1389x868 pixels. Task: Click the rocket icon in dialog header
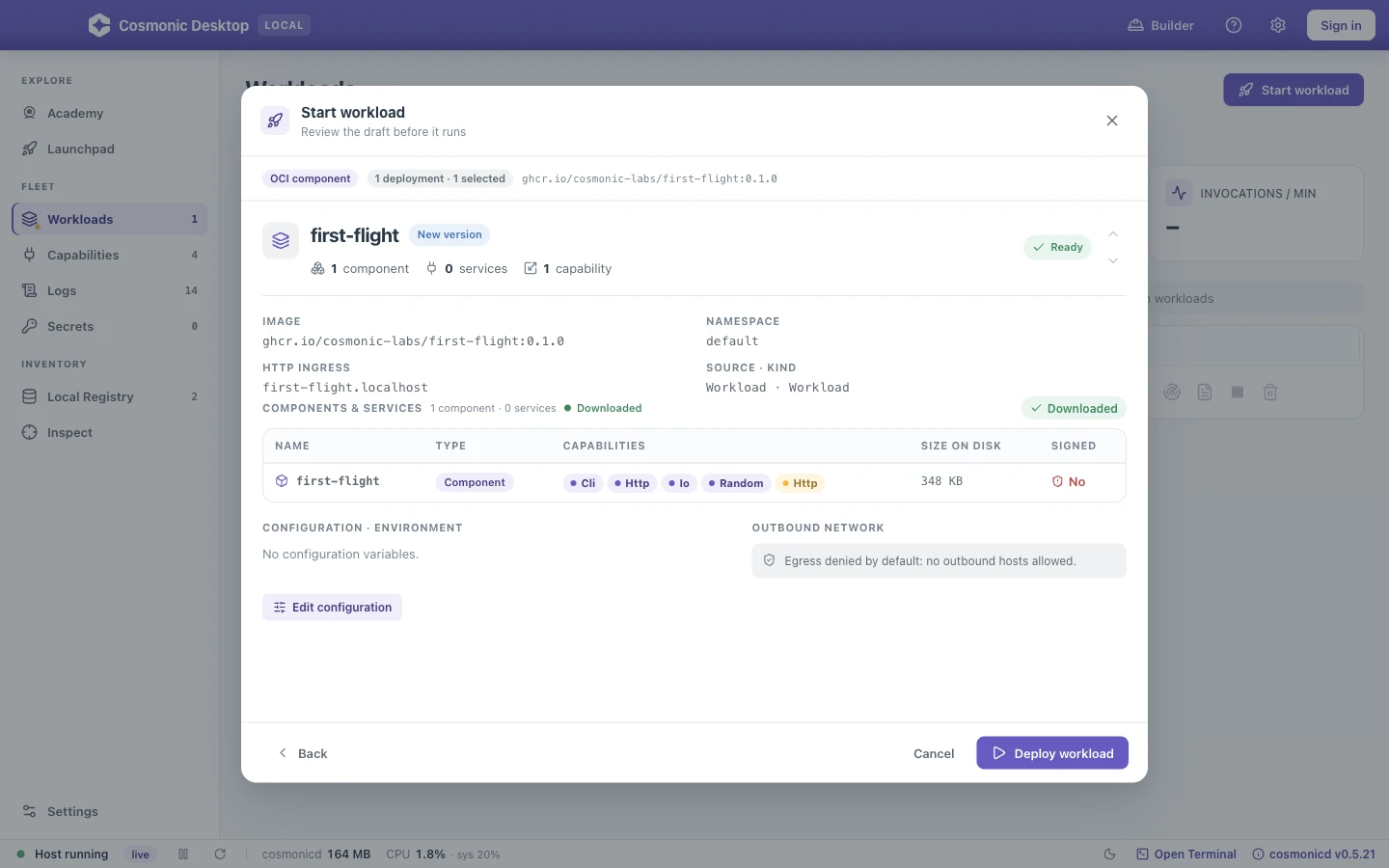(x=275, y=121)
